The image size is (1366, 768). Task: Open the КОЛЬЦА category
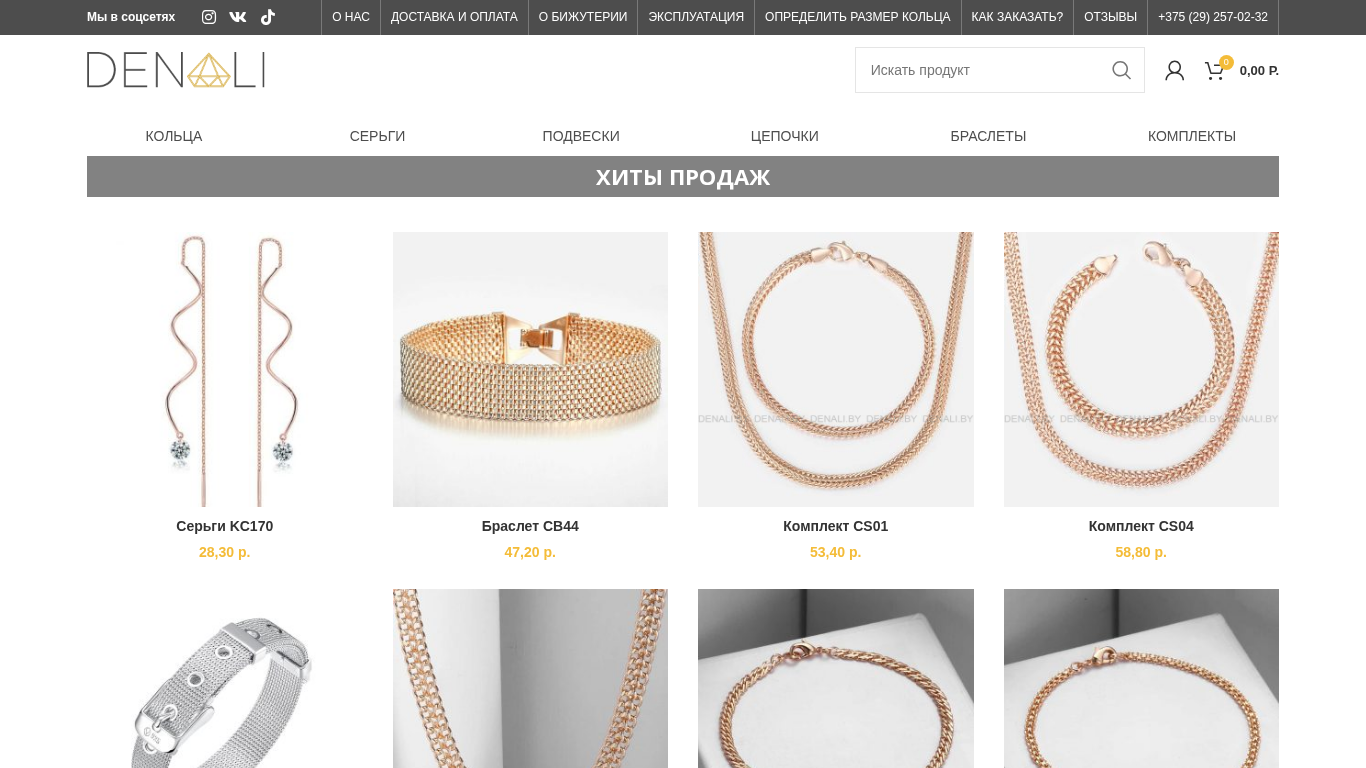pos(174,136)
